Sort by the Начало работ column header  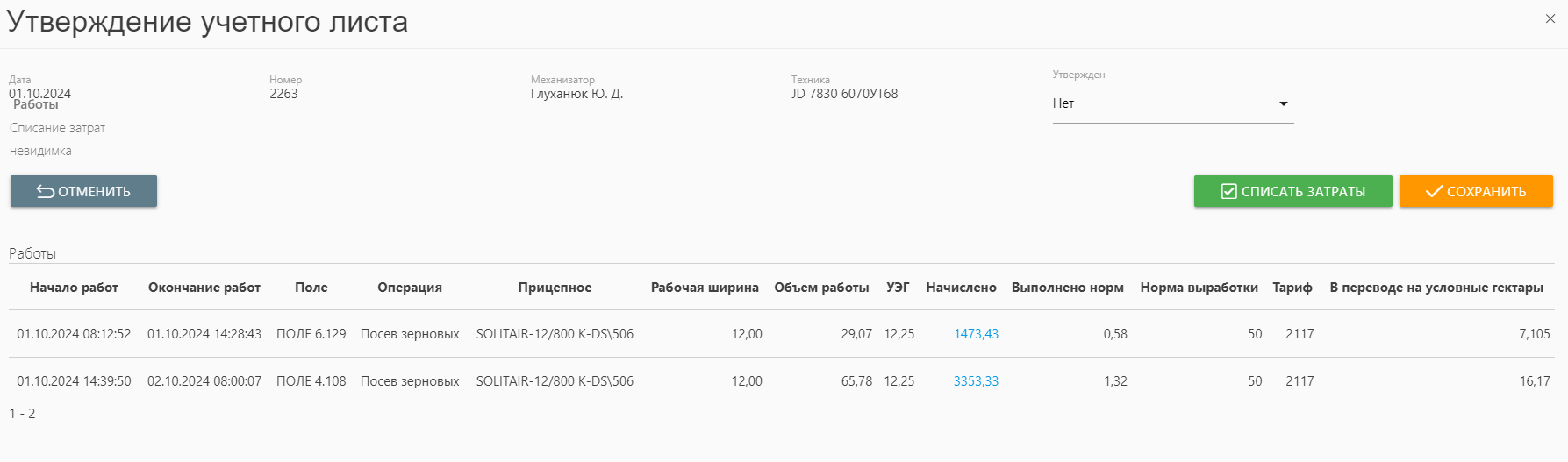[74, 288]
